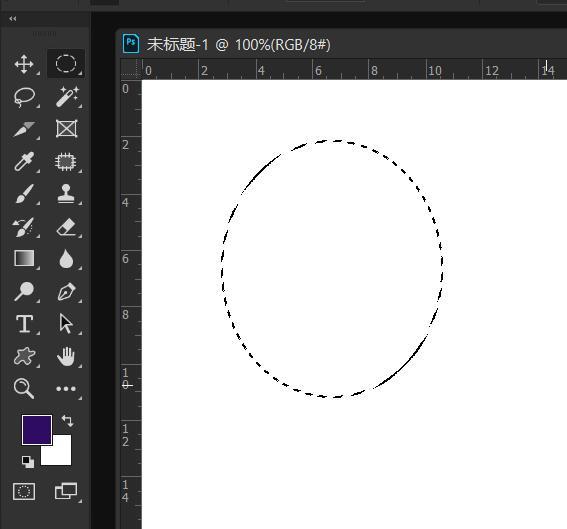Select the Crop tool
Screen dimensions: 567x529
(x=24, y=129)
